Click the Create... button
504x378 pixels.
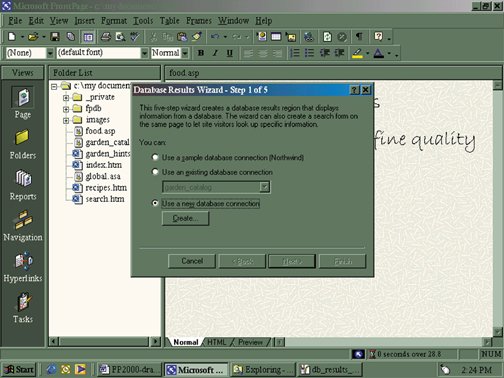(x=185, y=218)
